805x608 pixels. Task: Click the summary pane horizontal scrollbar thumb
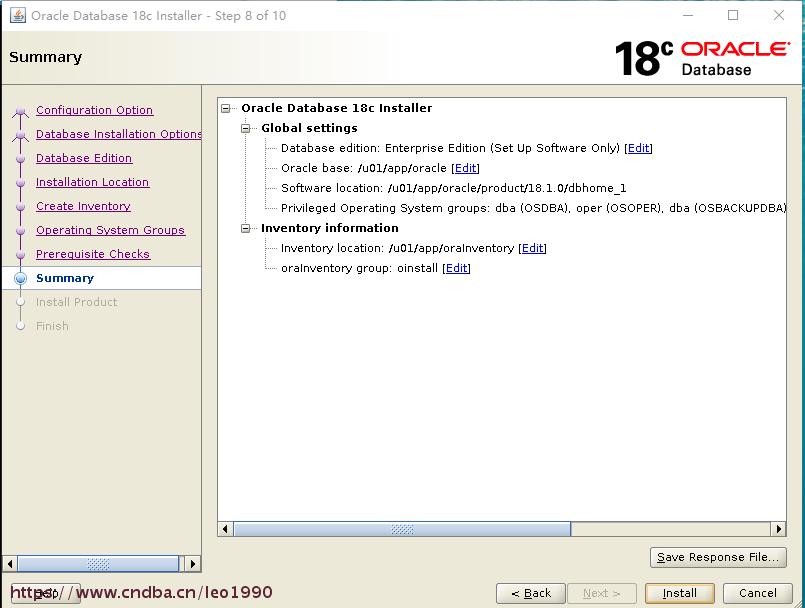(x=402, y=529)
